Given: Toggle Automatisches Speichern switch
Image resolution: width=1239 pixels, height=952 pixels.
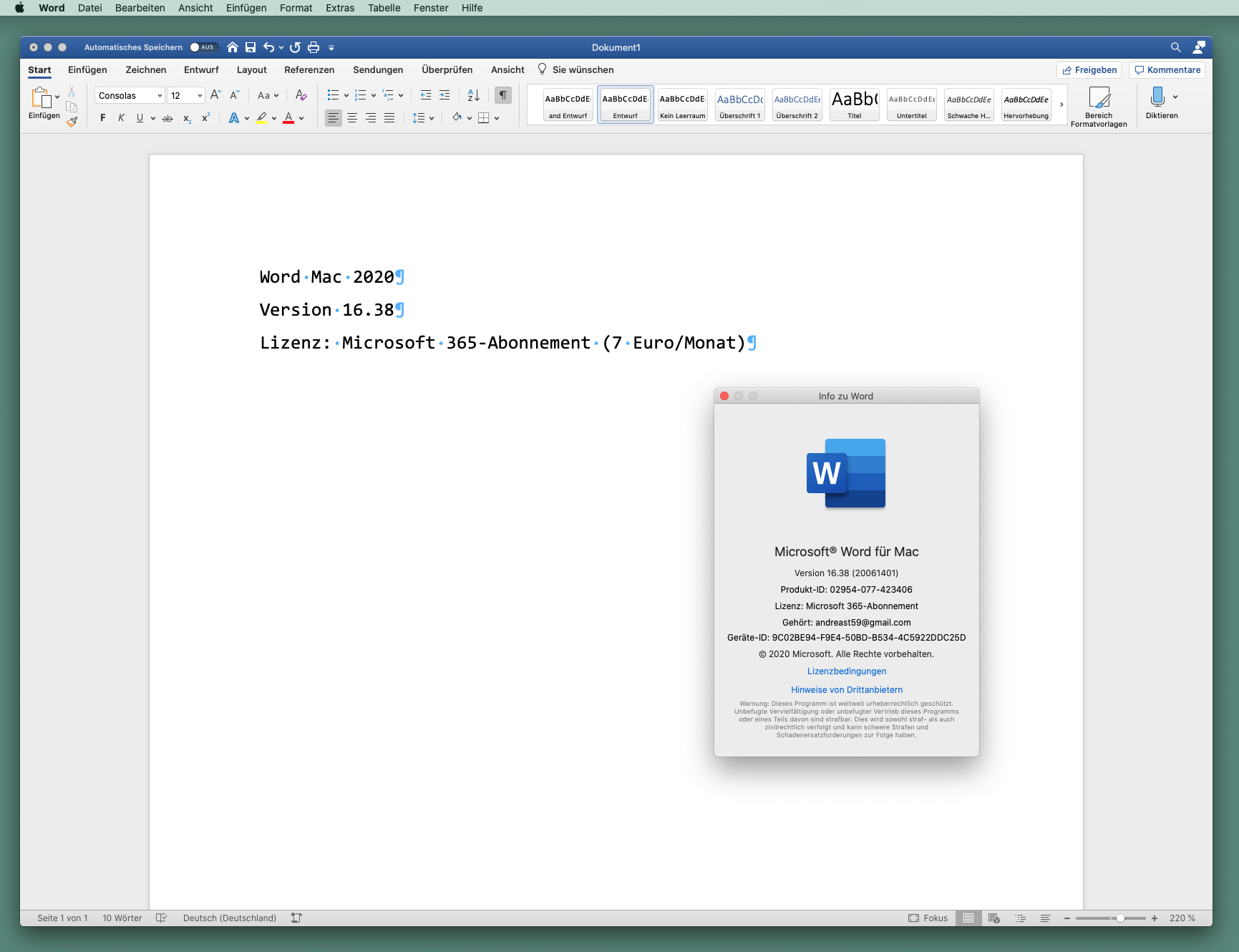Looking at the screenshot, I should [203, 47].
